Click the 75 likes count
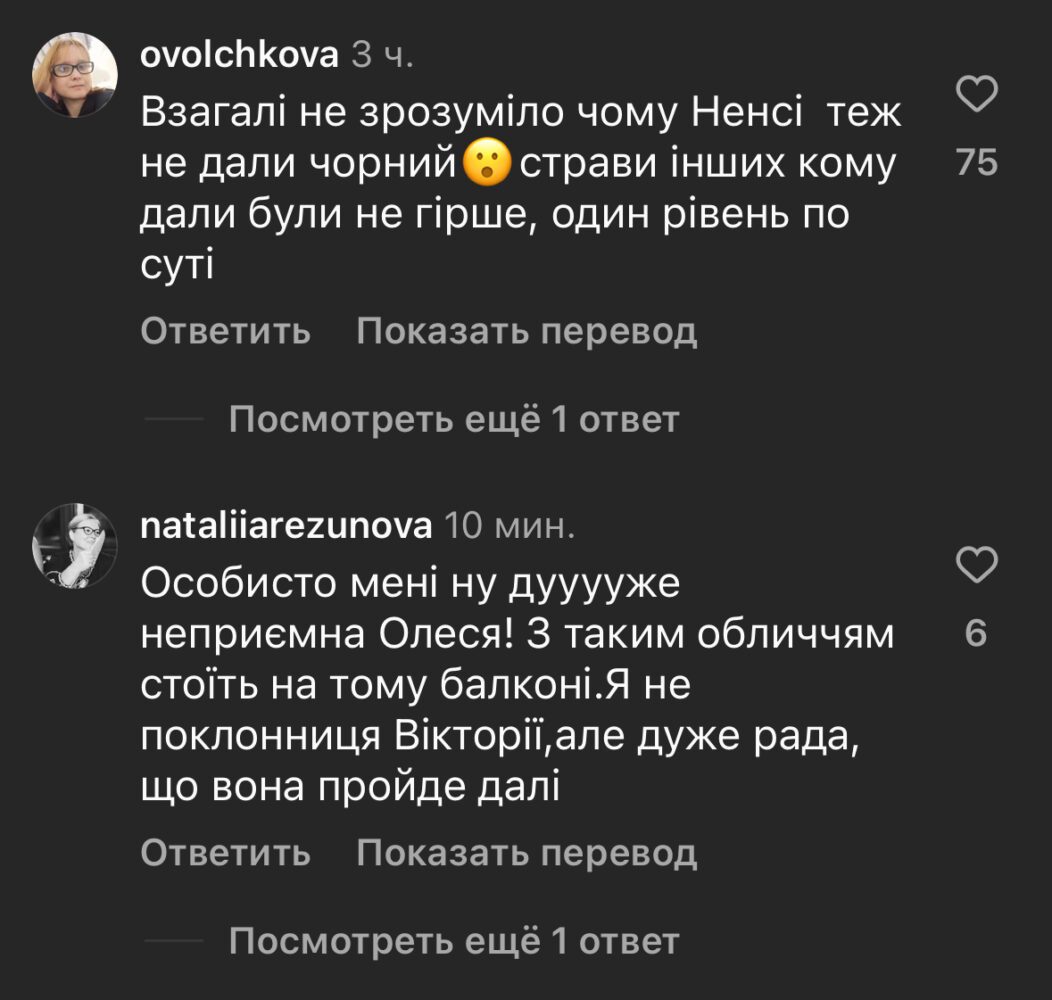Viewport: 1052px width, 1000px height. coord(977,163)
